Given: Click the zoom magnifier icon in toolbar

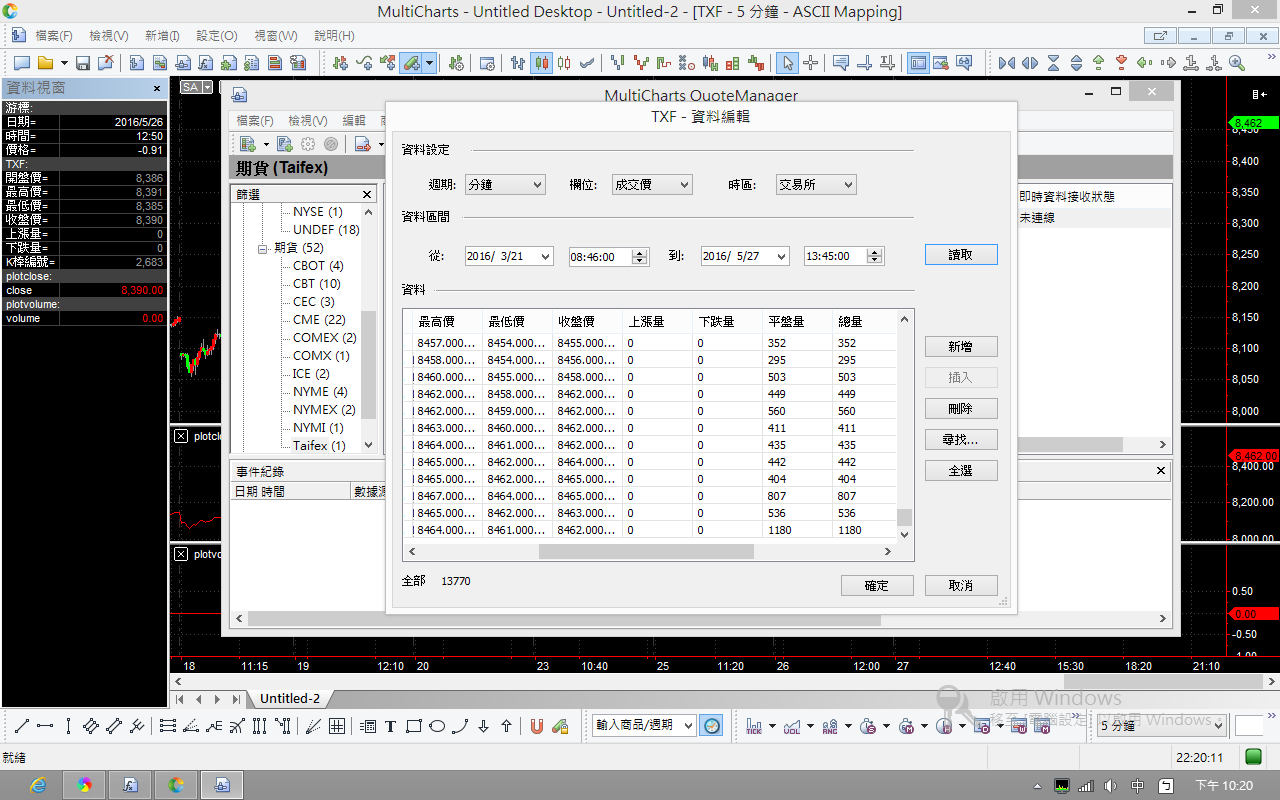Looking at the screenshot, I should 1237,63.
